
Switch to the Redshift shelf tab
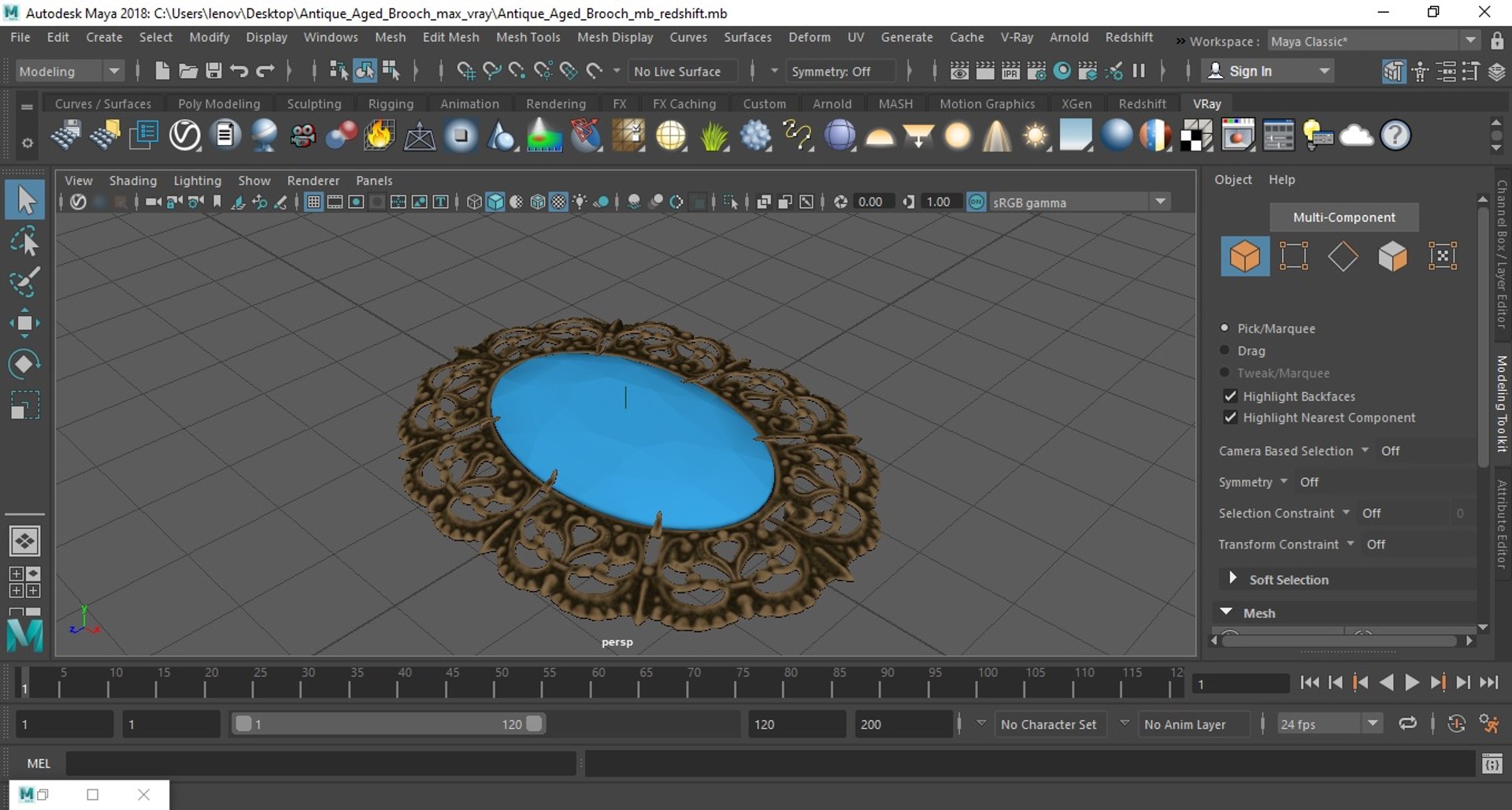(1142, 104)
